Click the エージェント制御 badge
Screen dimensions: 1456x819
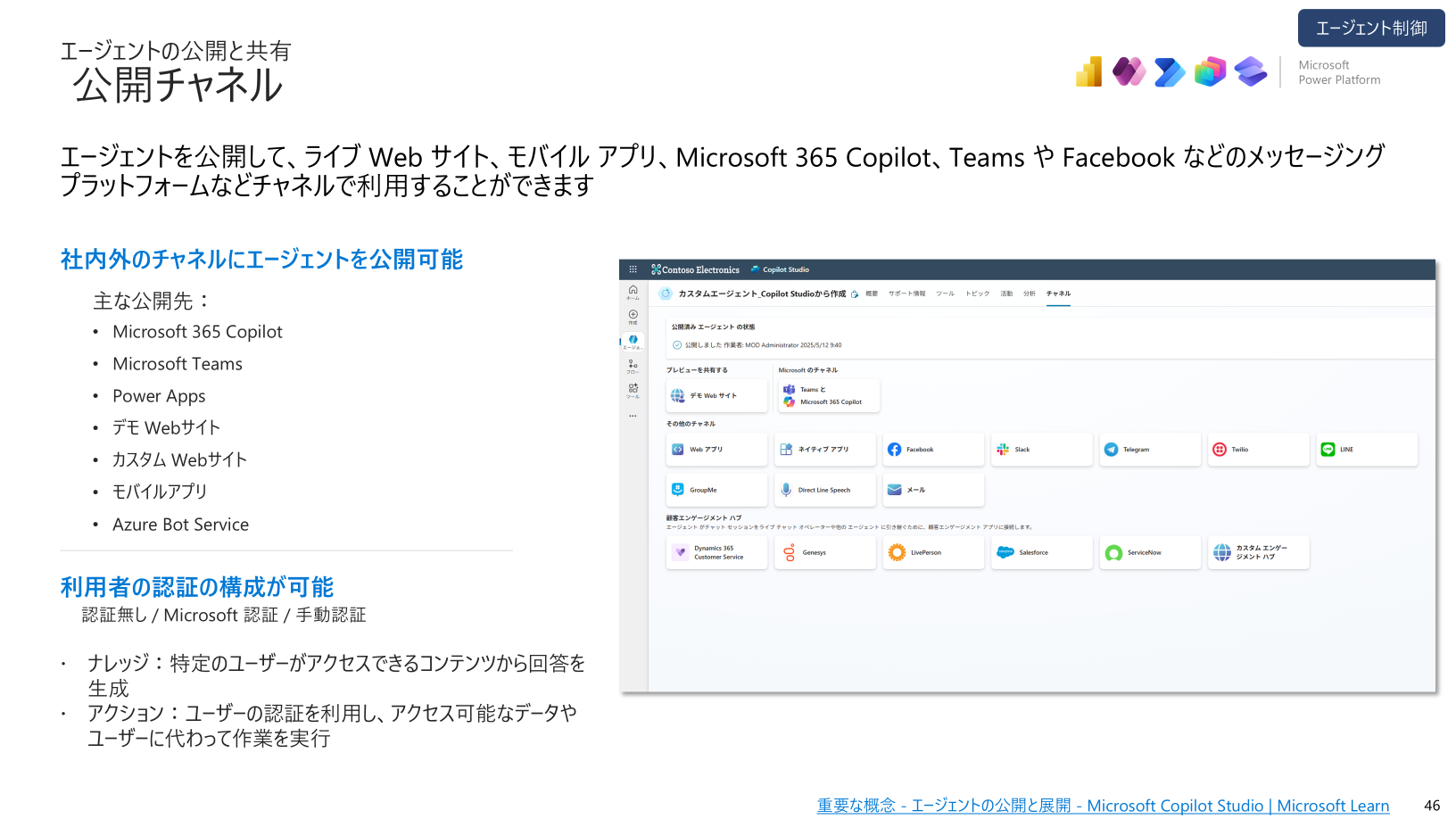1371,29
